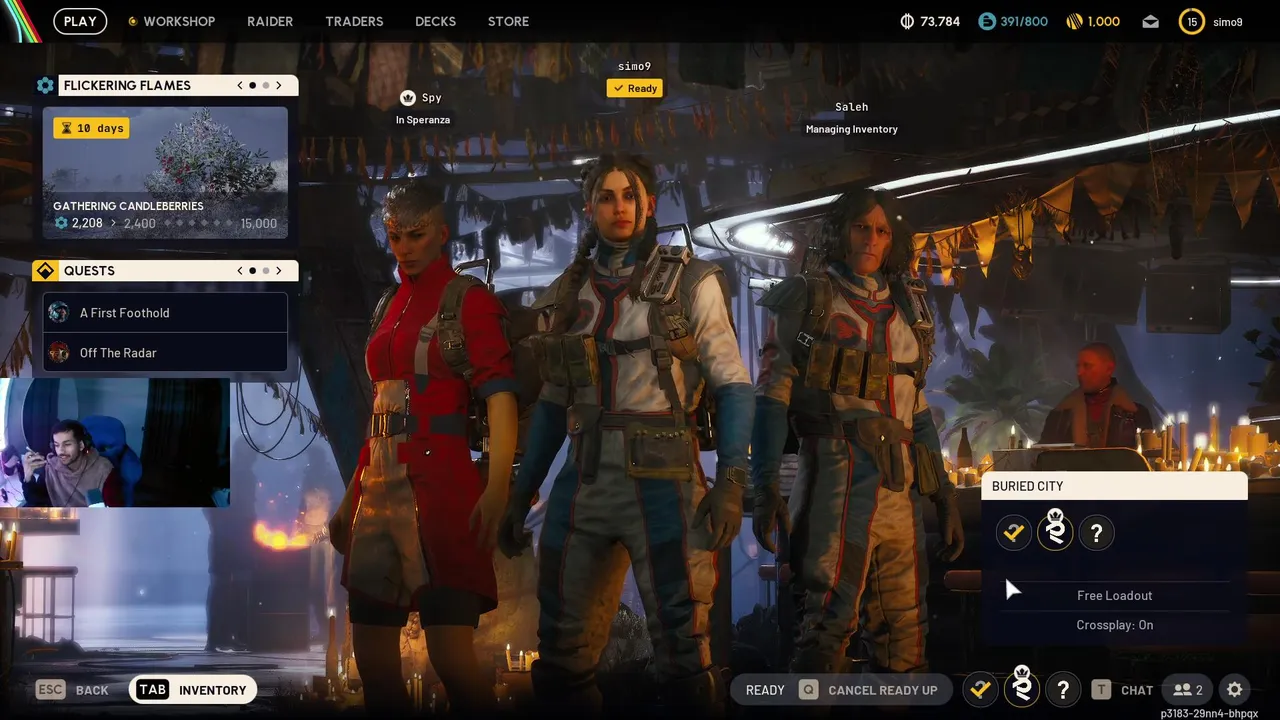Viewport: 1280px width, 720px height.
Task: Click the blue currency icon beside 391/800
Action: (x=987, y=21)
